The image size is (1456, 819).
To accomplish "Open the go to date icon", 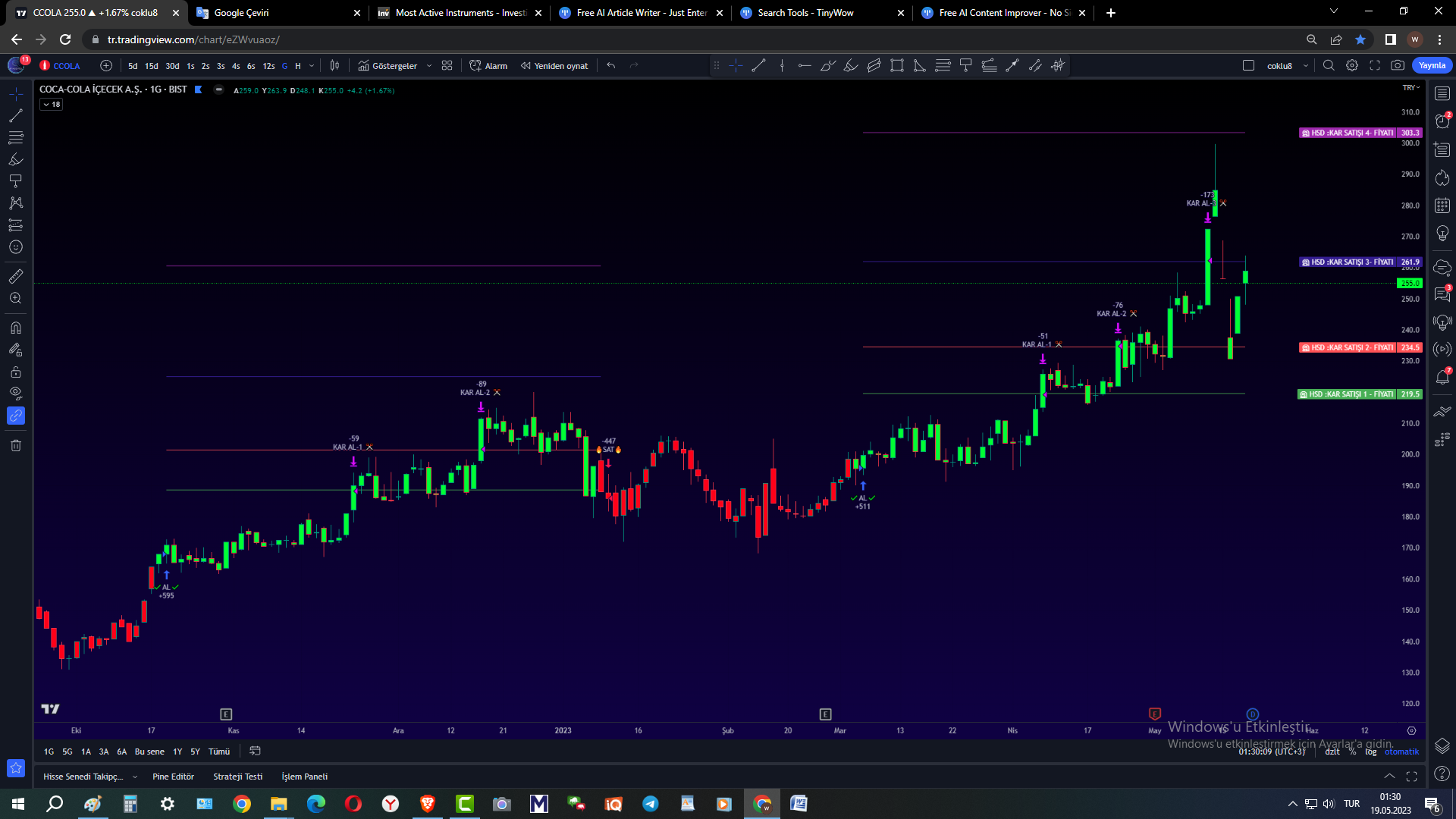I will [x=256, y=751].
